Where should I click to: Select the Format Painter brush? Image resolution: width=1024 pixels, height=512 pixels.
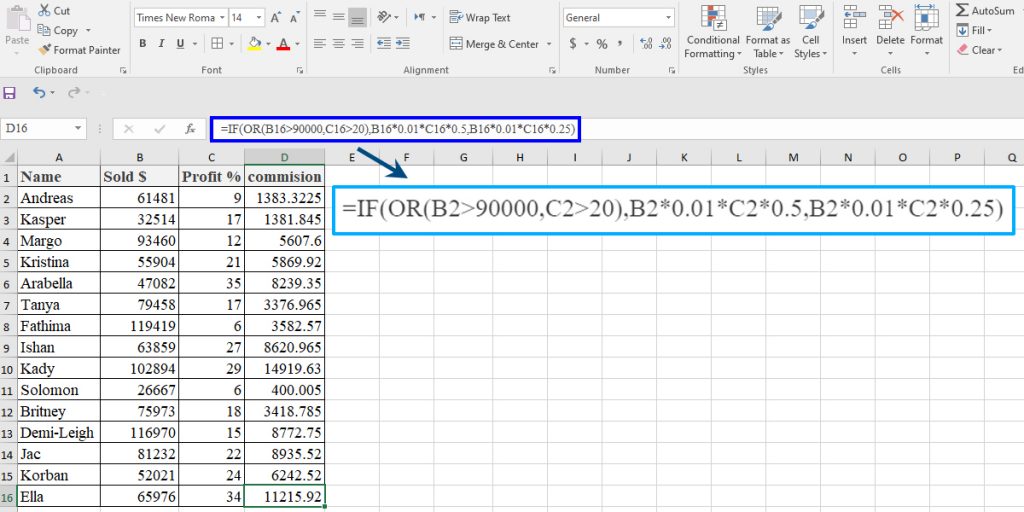coord(44,50)
